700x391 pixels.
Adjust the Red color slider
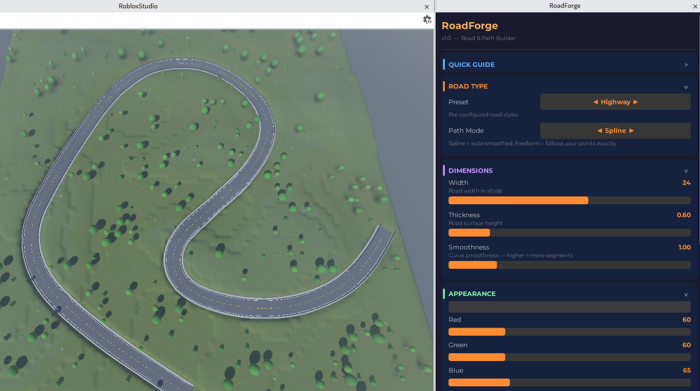(x=569, y=332)
